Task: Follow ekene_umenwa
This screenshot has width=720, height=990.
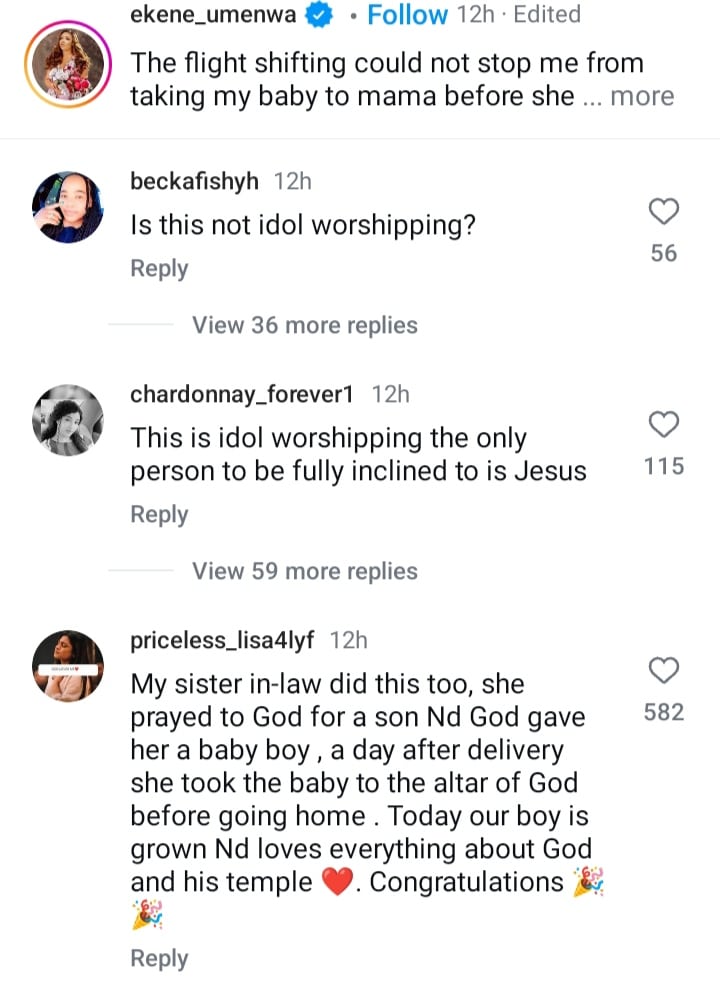Action: click(407, 15)
